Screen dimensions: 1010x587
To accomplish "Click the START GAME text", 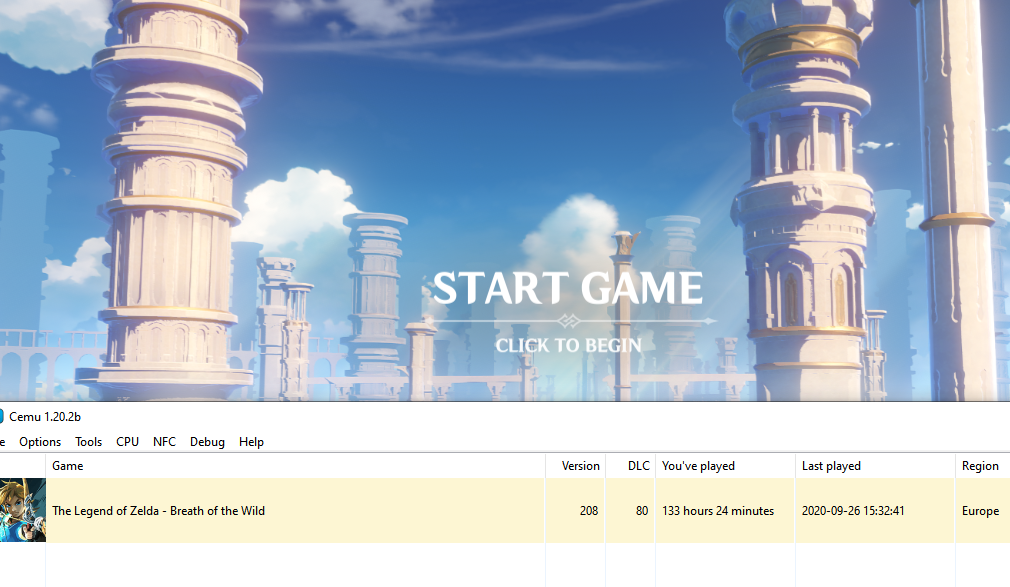I will coord(567,287).
